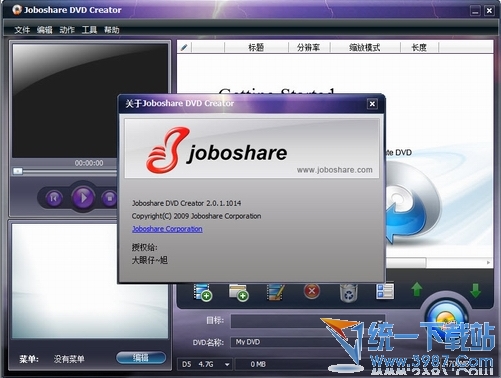The image size is (501, 378).
Task: Click the 分辨率 column header
Action: (x=309, y=47)
